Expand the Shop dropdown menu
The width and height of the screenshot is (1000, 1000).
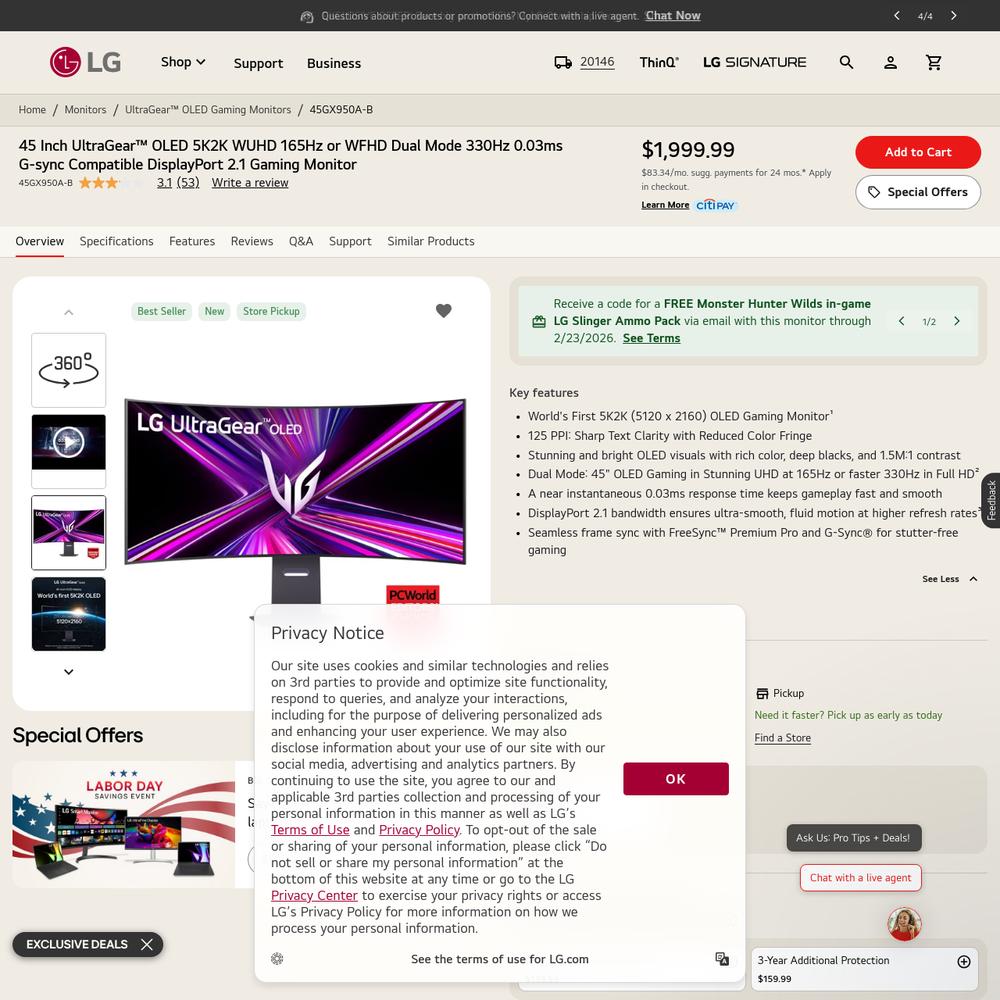[183, 62]
